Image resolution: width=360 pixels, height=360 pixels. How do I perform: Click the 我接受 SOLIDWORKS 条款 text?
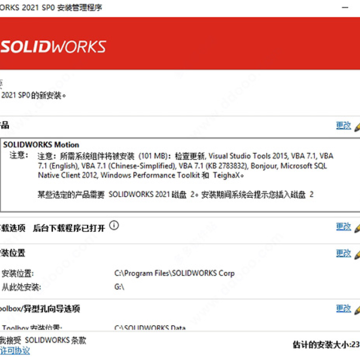[x=43, y=340]
